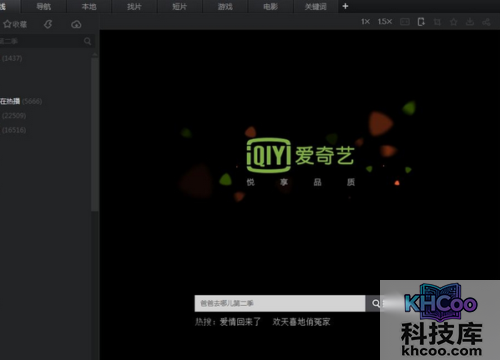The width and height of the screenshot is (500, 360).
Task: Open hot search link 爱情回来了
Action: coord(240,322)
